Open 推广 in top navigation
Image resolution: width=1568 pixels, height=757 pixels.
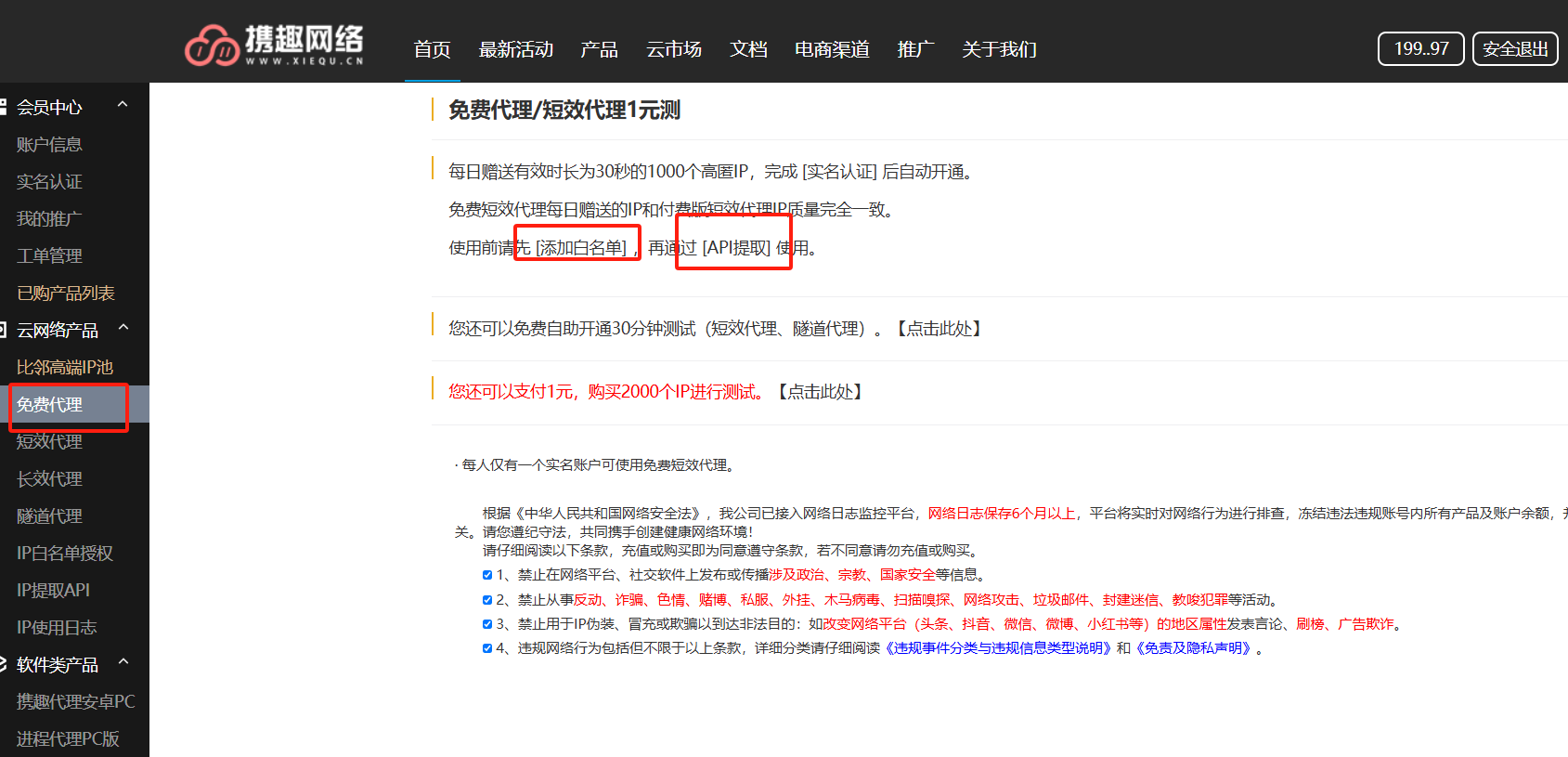click(915, 49)
